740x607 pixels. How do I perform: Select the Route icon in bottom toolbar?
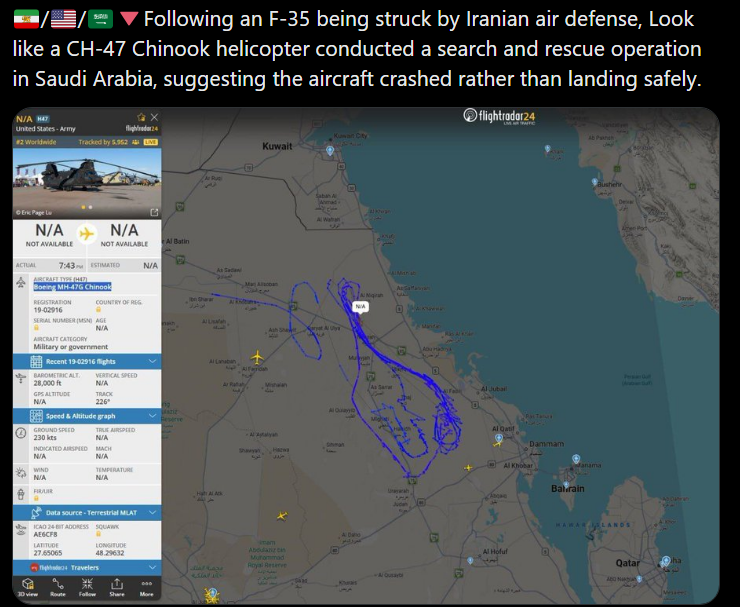point(58,587)
